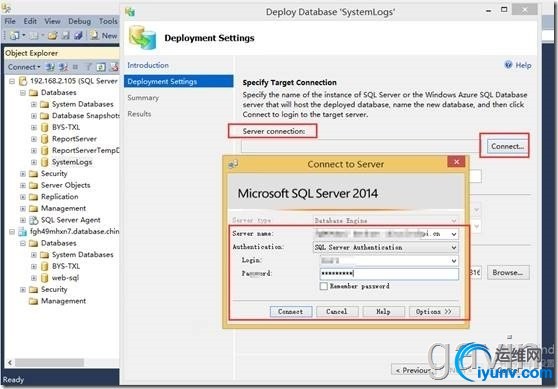This screenshot has height=389, width=558.
Task: Collapse the 192.168.2.105 server node
Action: point(12,82)
